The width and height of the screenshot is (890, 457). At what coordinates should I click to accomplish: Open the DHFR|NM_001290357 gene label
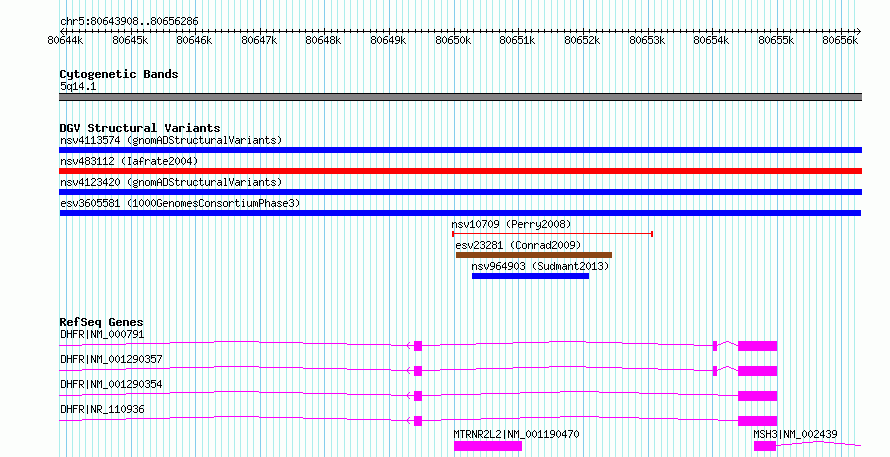click(111, 359)
